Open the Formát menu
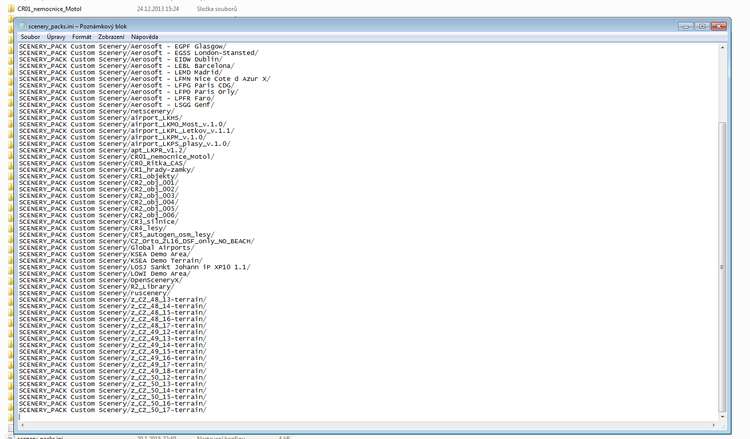Screen dimensions: 750x439 (x=81, y=37)
